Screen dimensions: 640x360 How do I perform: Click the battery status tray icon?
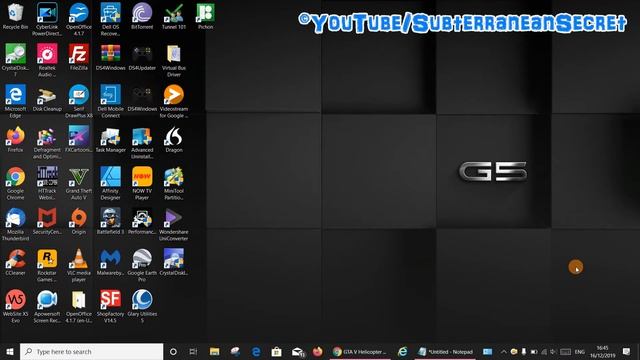tap(534, 351)
